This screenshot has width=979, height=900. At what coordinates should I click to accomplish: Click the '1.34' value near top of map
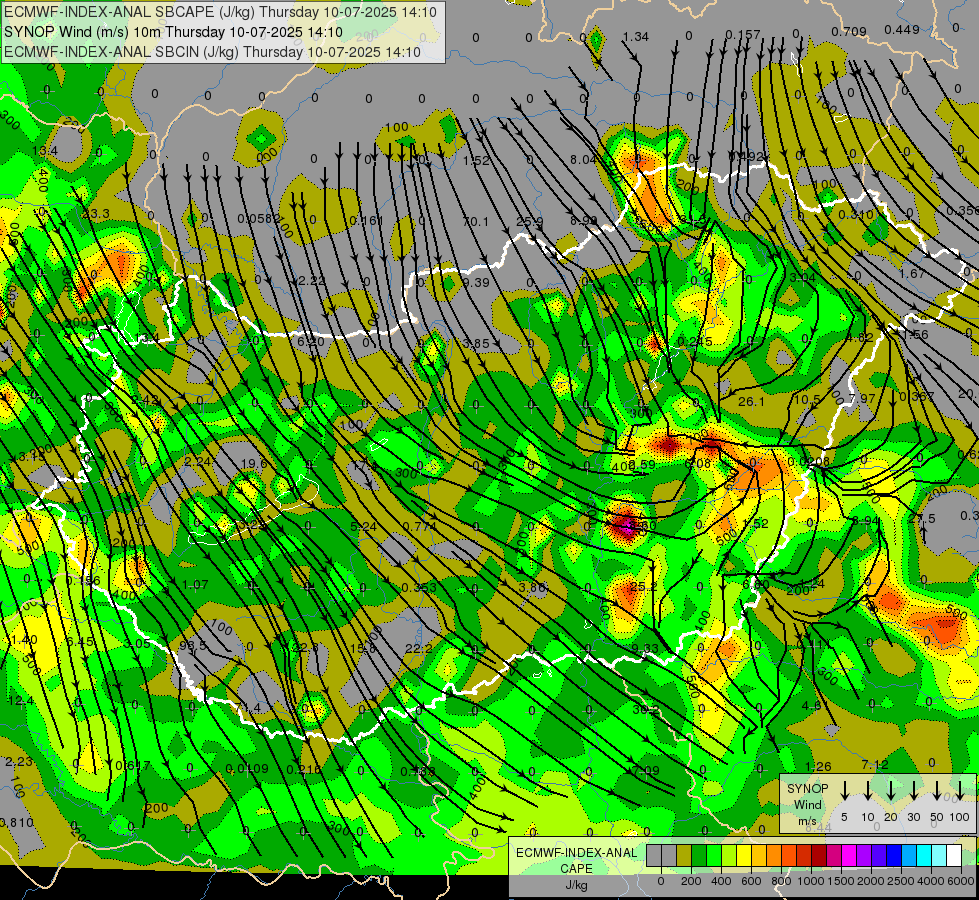(x=636, y=37)
